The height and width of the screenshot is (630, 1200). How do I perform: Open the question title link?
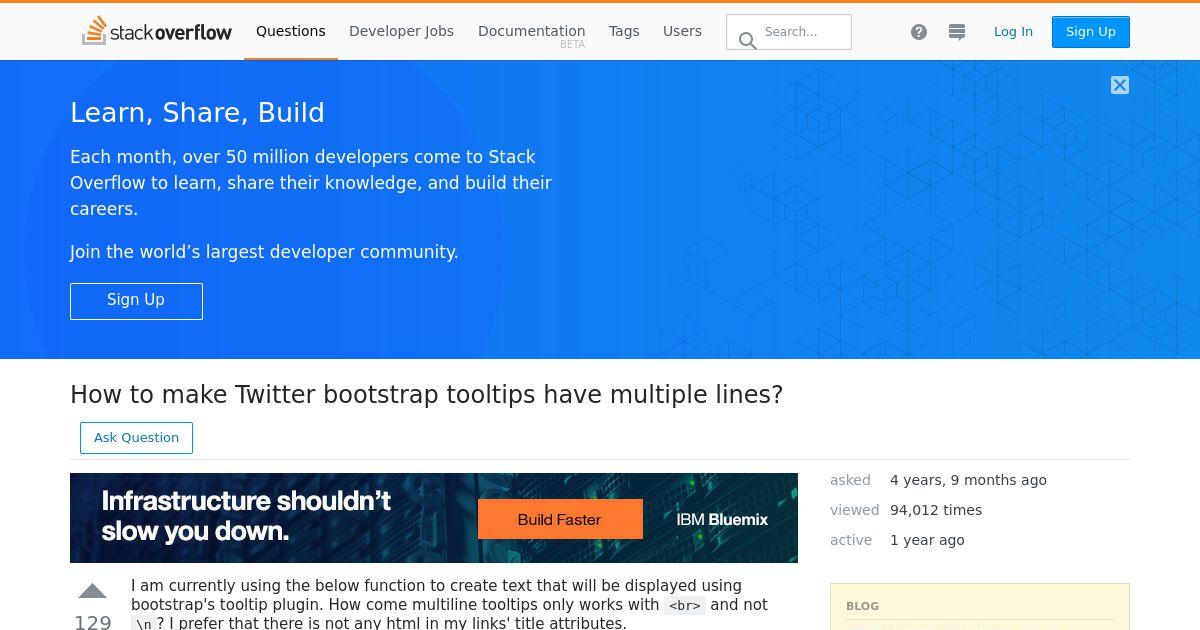pyautogui.click(x=427, y=394)
